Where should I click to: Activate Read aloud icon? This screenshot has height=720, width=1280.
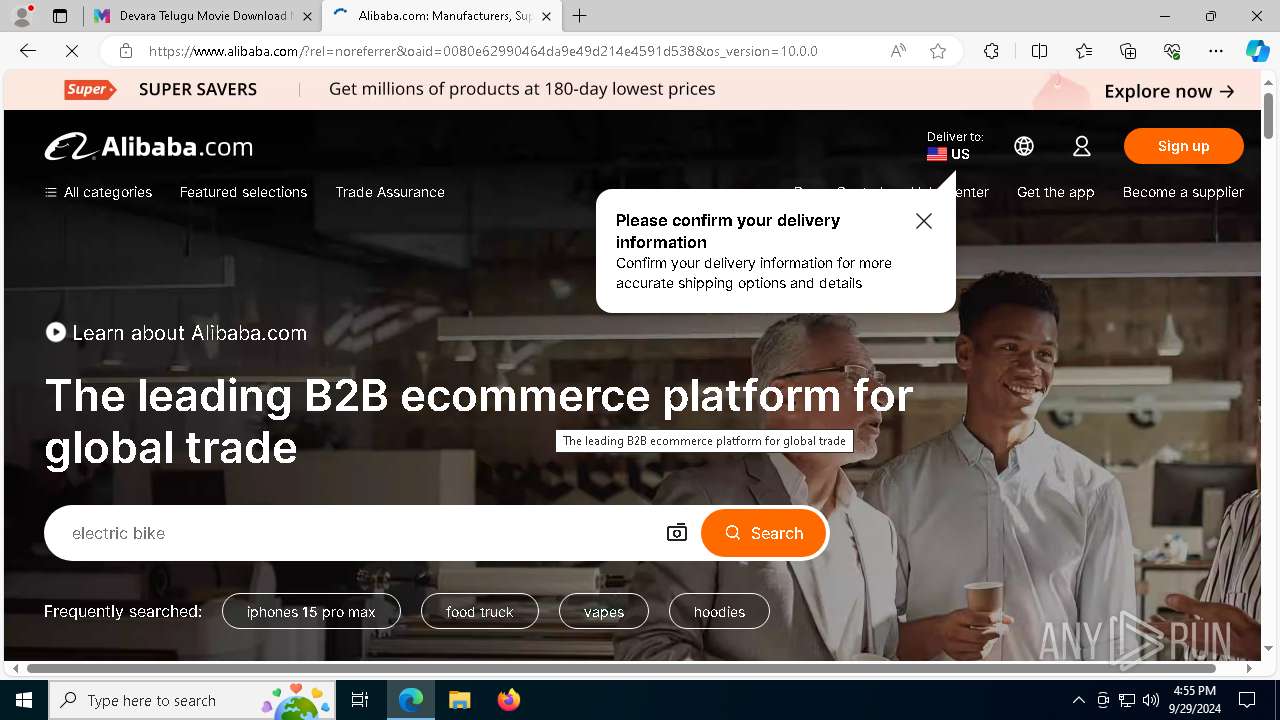(898, 51)
